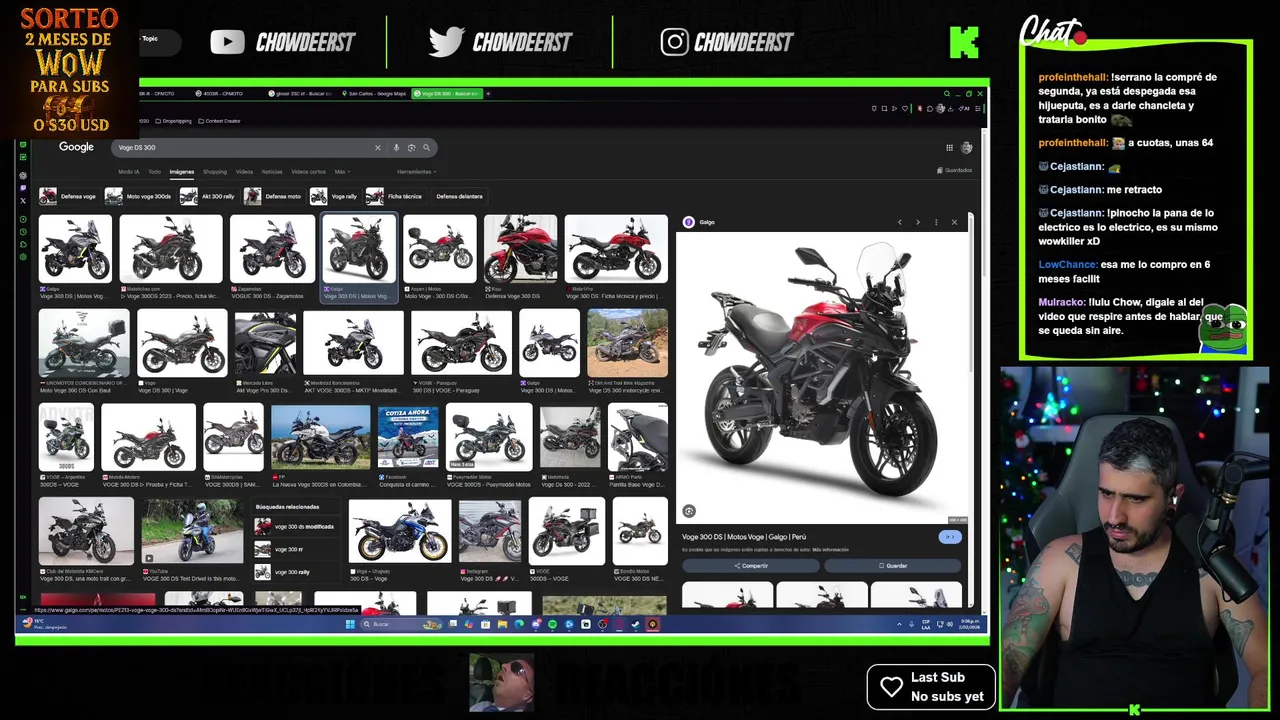Click into the Voge DS 300 search field
Viewport: 1280px width, 720px height.
click(x=245, y=147)
